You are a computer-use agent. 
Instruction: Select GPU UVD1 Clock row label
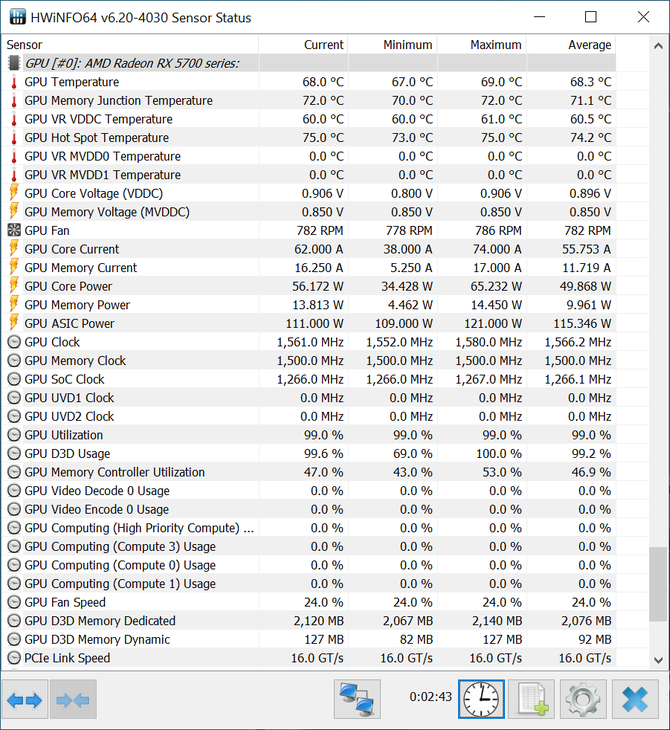[69, 398]
